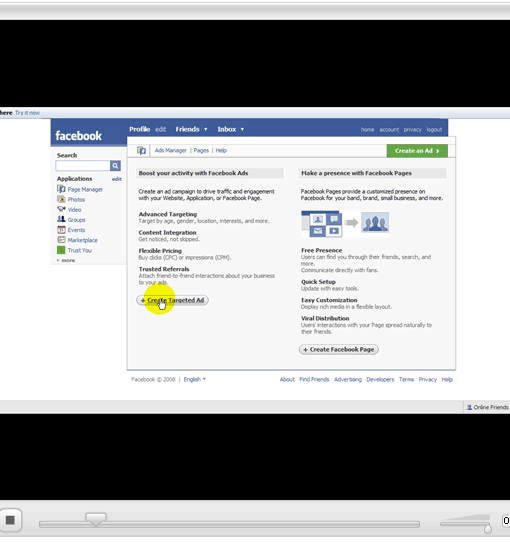Click the green Create an Ad button
The width and height of the screenshot is (510, 542).
417,151
